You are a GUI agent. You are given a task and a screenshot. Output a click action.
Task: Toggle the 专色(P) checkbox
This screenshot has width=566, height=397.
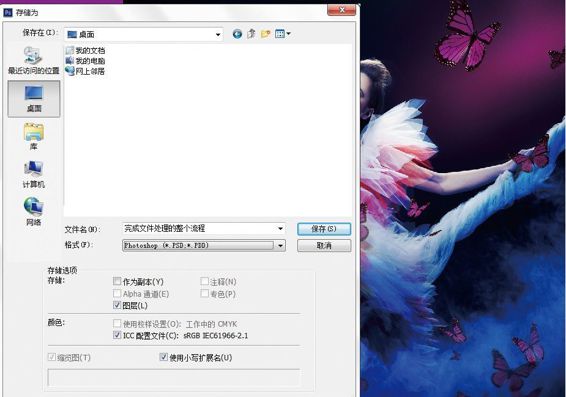[204, 293]
